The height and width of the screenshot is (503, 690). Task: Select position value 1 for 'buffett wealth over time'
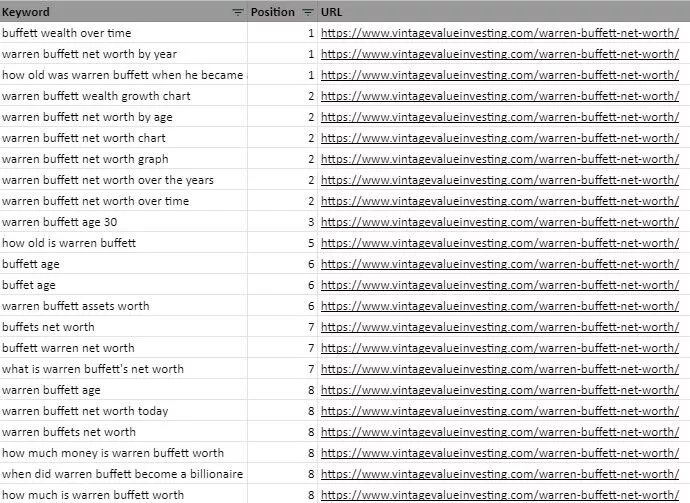click(282, 33)
